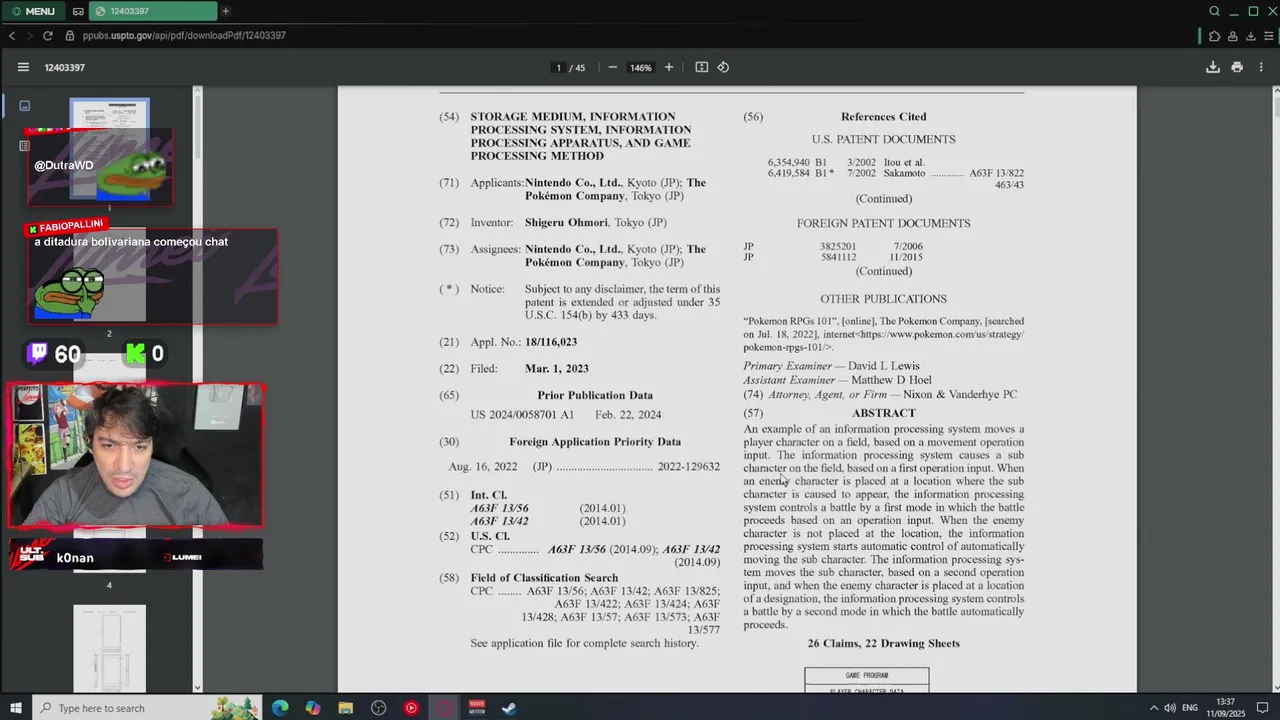Open the browser downloads icon
This screenshot has height=720, width=1280.
(x=1250, y=36)
